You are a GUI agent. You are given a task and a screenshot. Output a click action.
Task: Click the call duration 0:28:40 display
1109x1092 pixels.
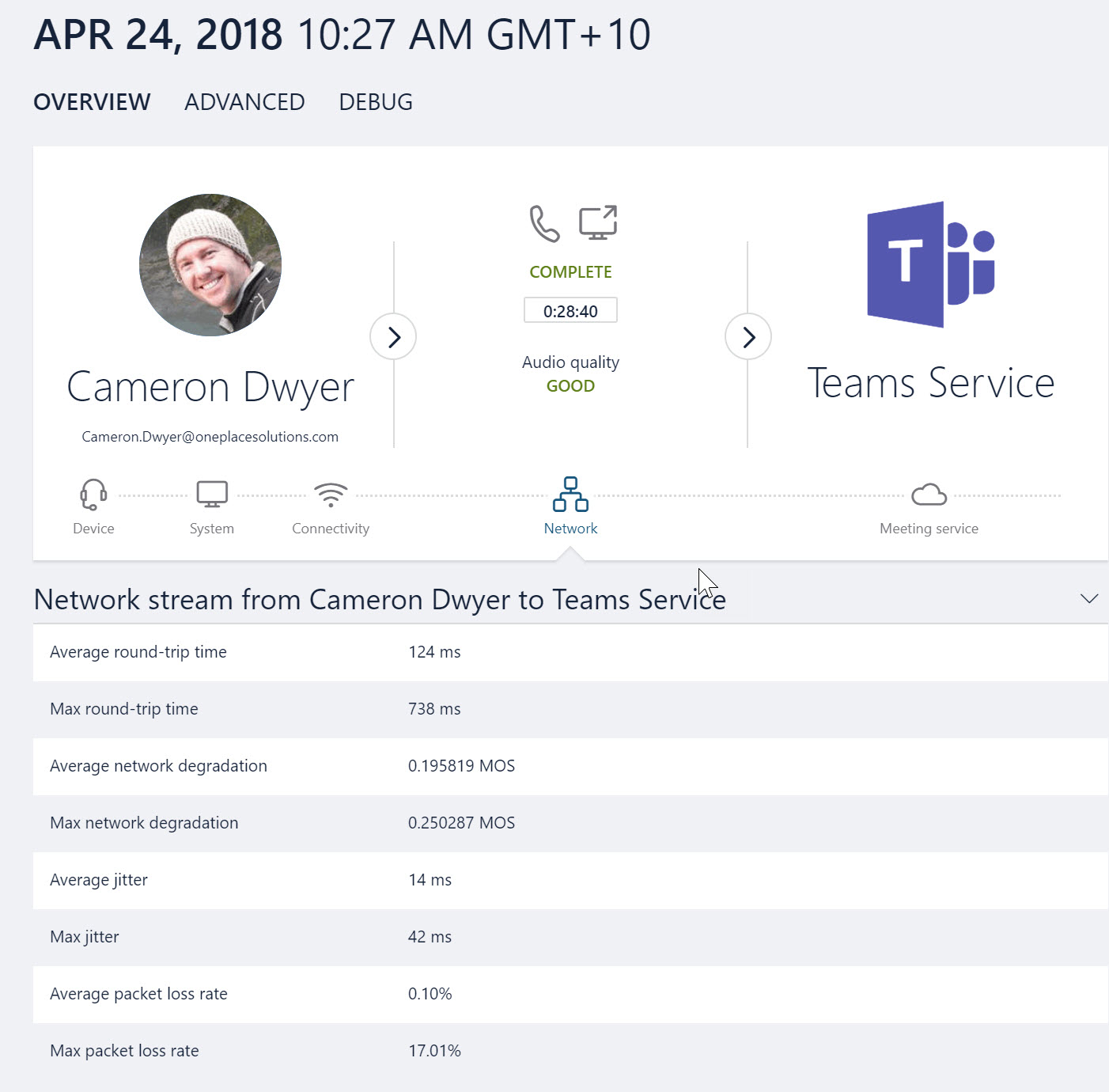pyautogui.click(x=570, y=310)
